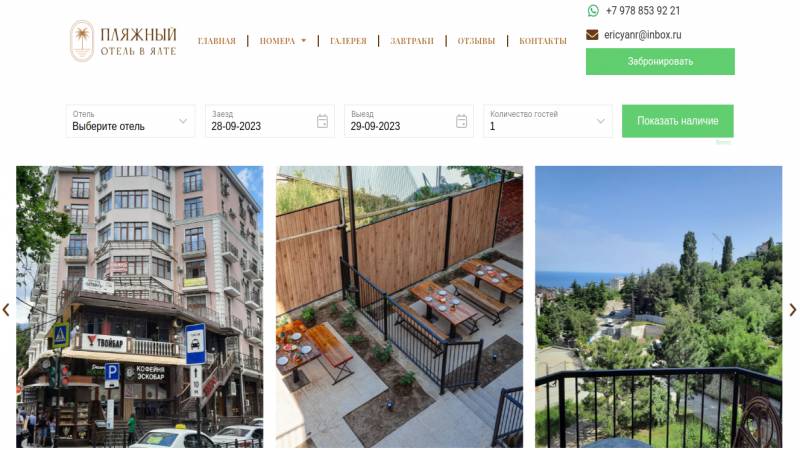800x450 pixels.
Task: Open the hotel building exterior photo
Action: click(x=140, y=307)
